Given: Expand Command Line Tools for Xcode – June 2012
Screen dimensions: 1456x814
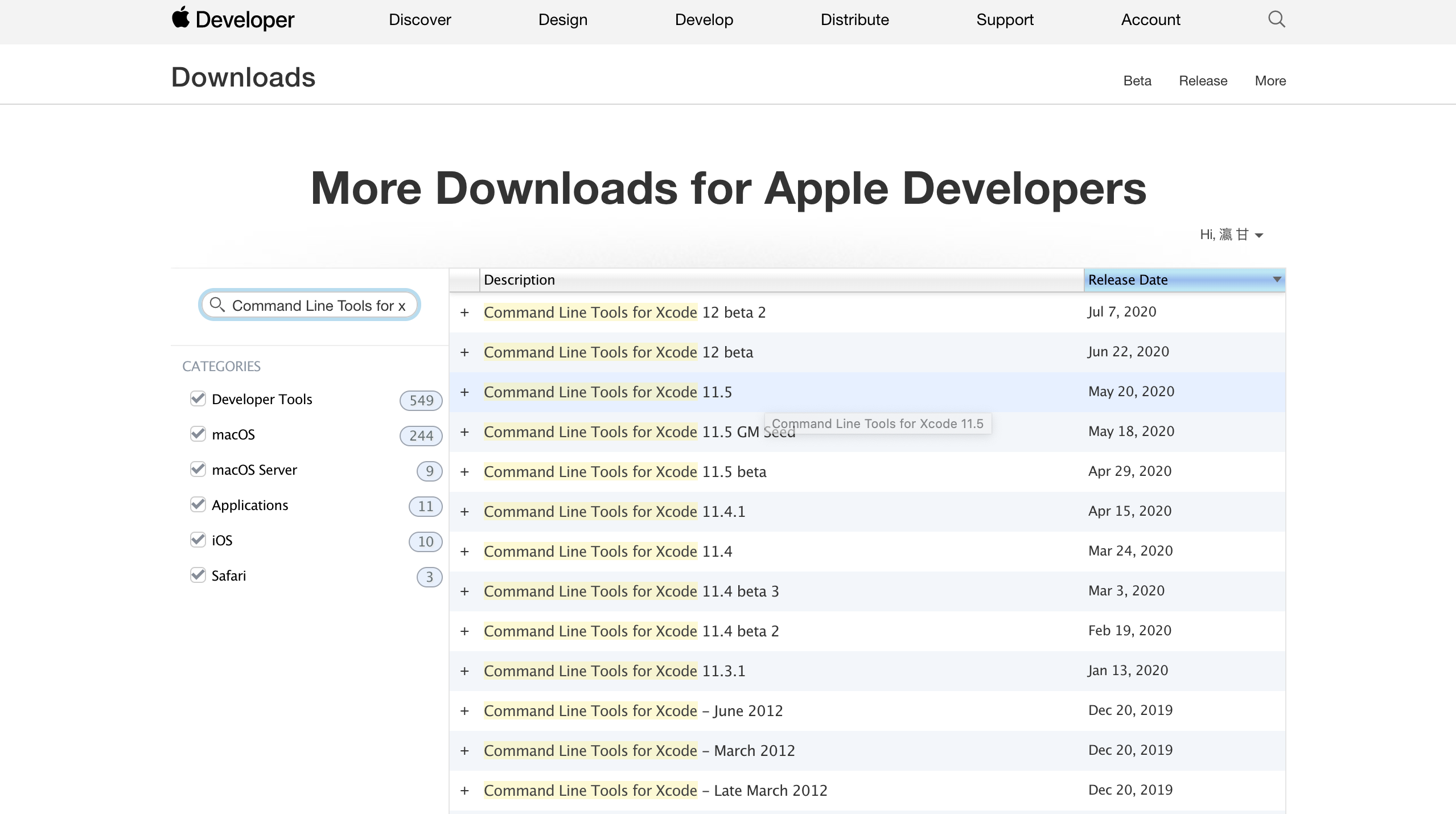Looking at the screenshot, I should pyautogui.click(x=465, y=710).
